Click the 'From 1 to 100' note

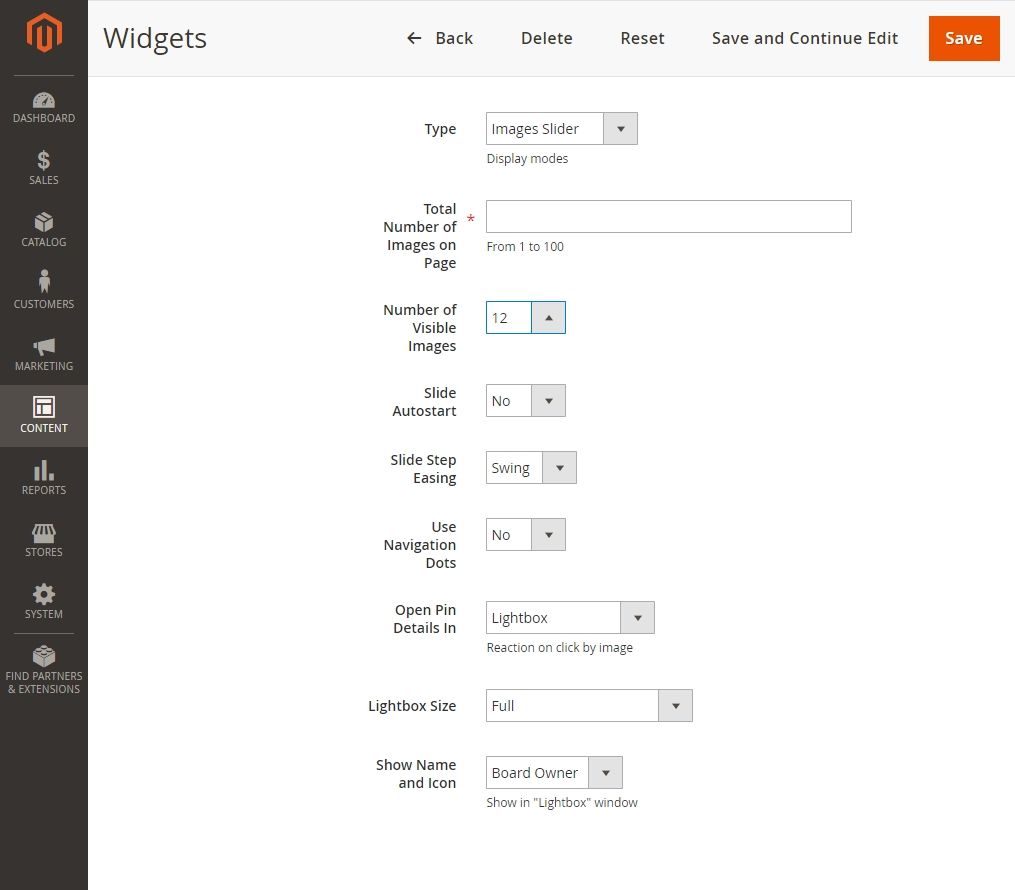[x=525, y=247]
